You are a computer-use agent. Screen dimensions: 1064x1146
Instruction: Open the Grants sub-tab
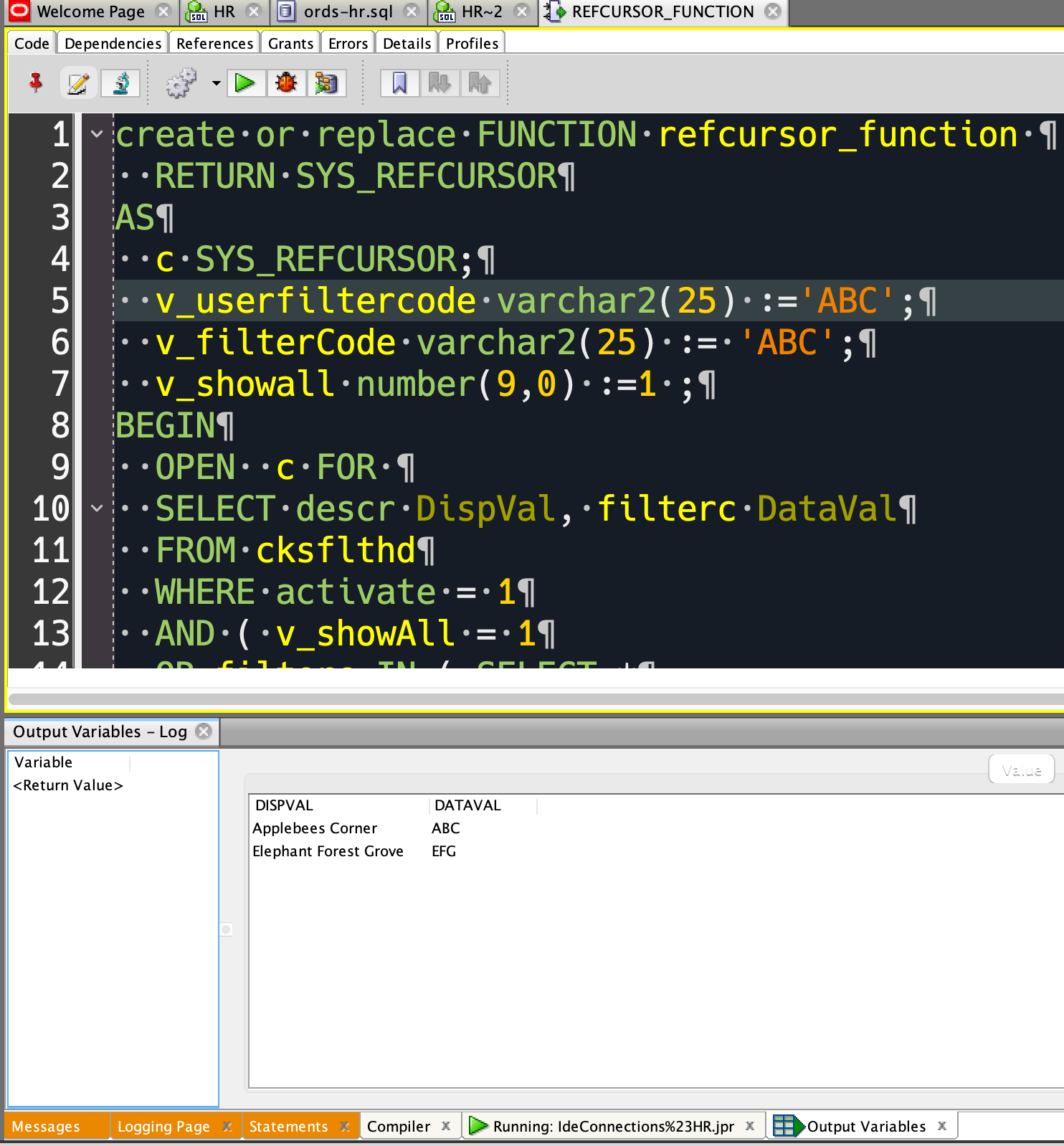(x=290, y=43)
